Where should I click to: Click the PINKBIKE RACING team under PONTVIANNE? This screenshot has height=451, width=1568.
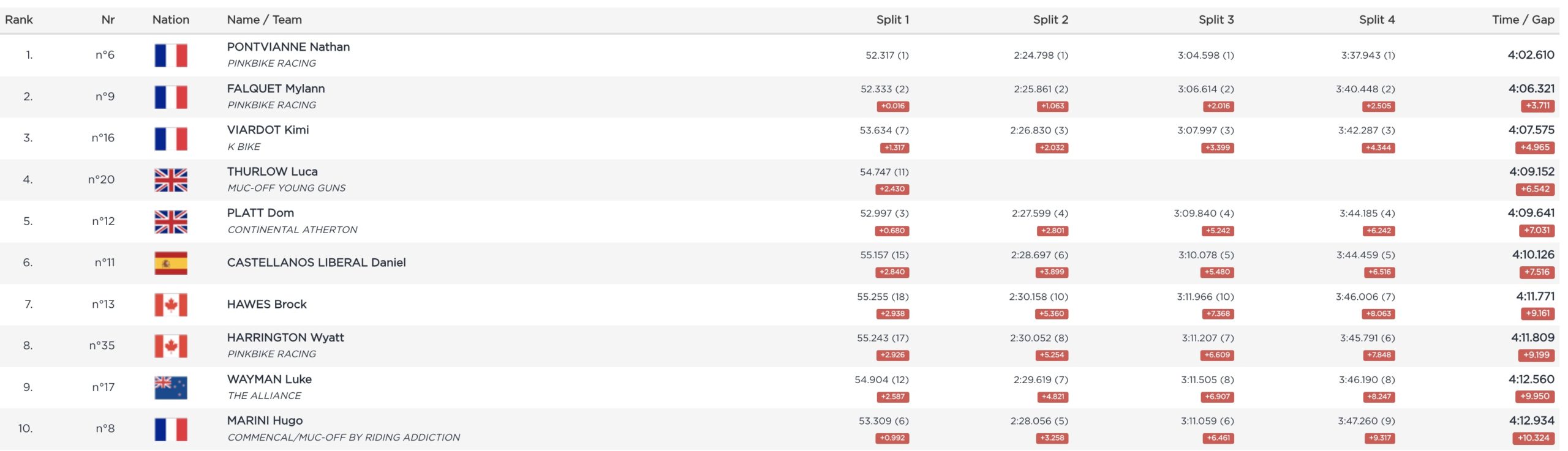pyautogui.click(x=271, y=63)
